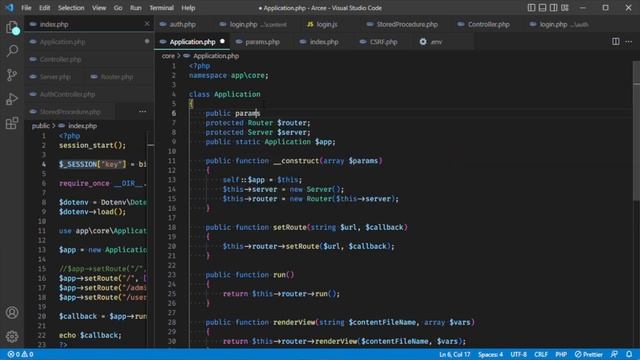Open the Accounts menu icon
Viewport: 640px width, 360px height.
click(12, 312)
